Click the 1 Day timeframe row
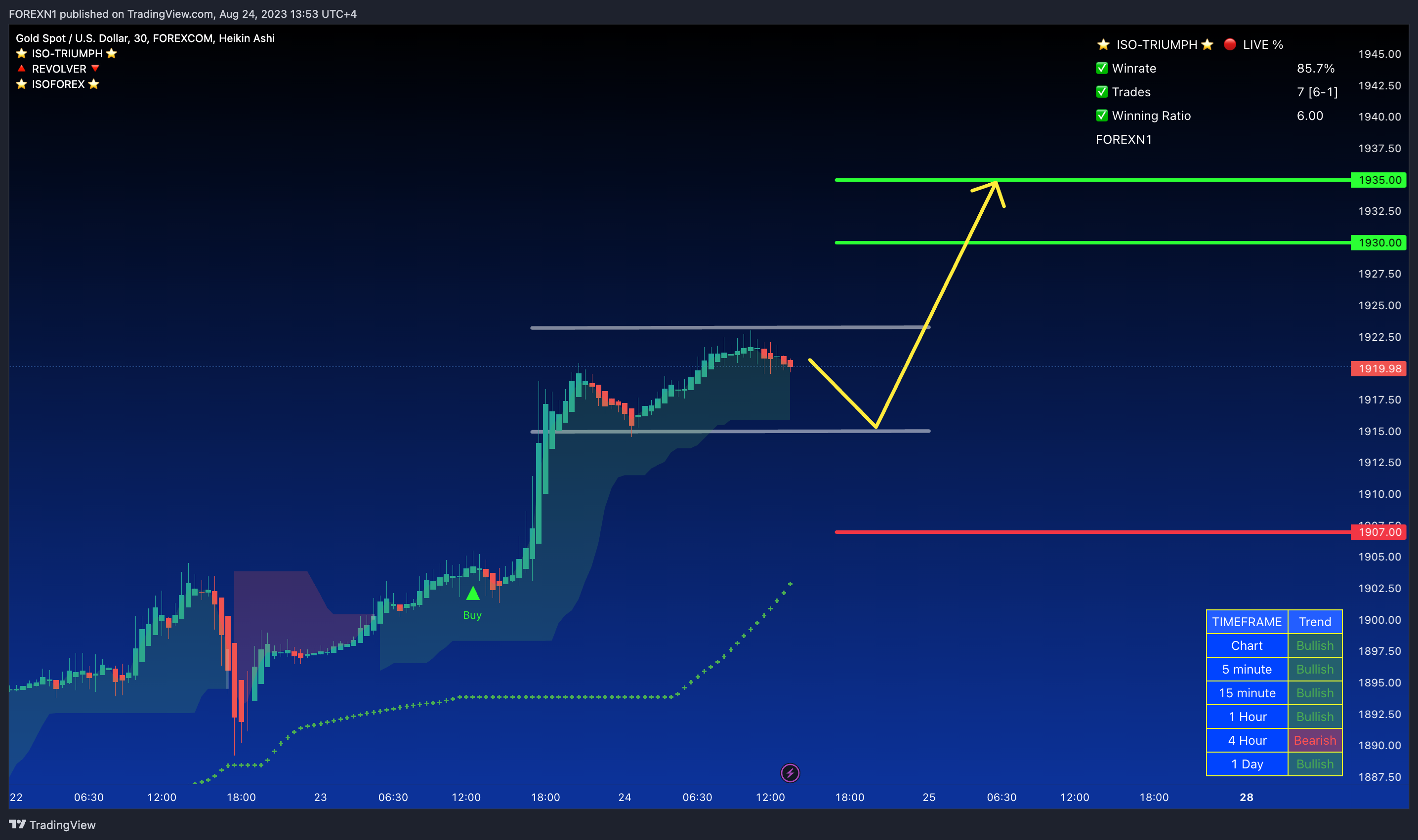 (1274, 764)
